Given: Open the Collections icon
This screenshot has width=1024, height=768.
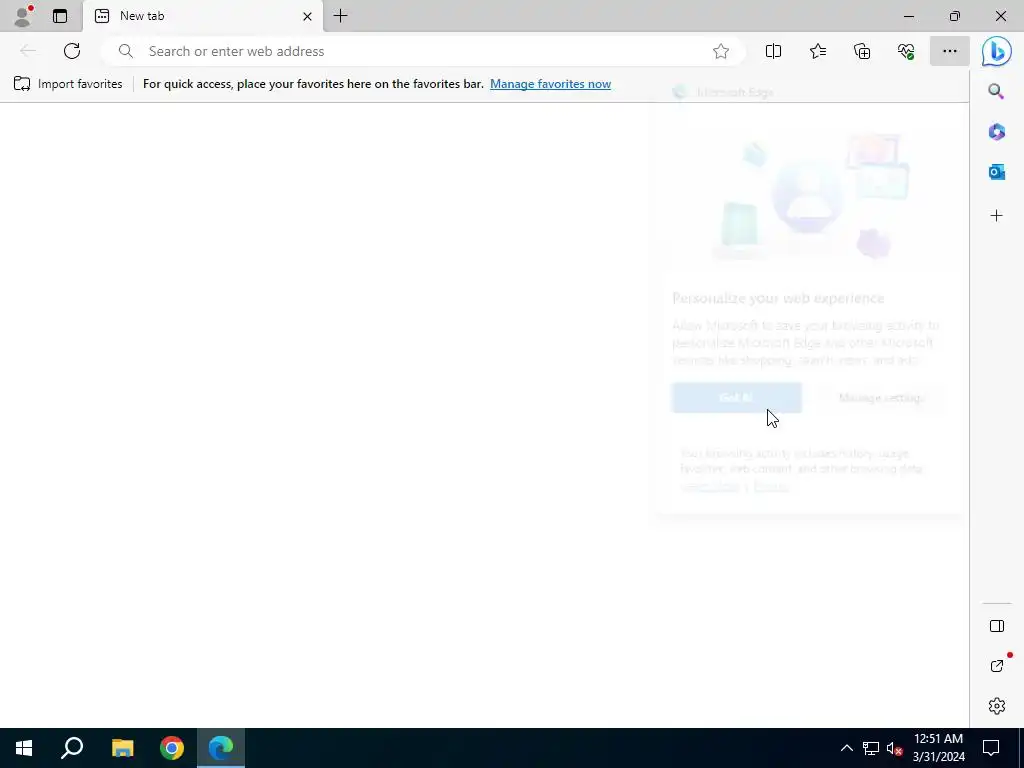Looking at the screenshot, I should 862,51.
